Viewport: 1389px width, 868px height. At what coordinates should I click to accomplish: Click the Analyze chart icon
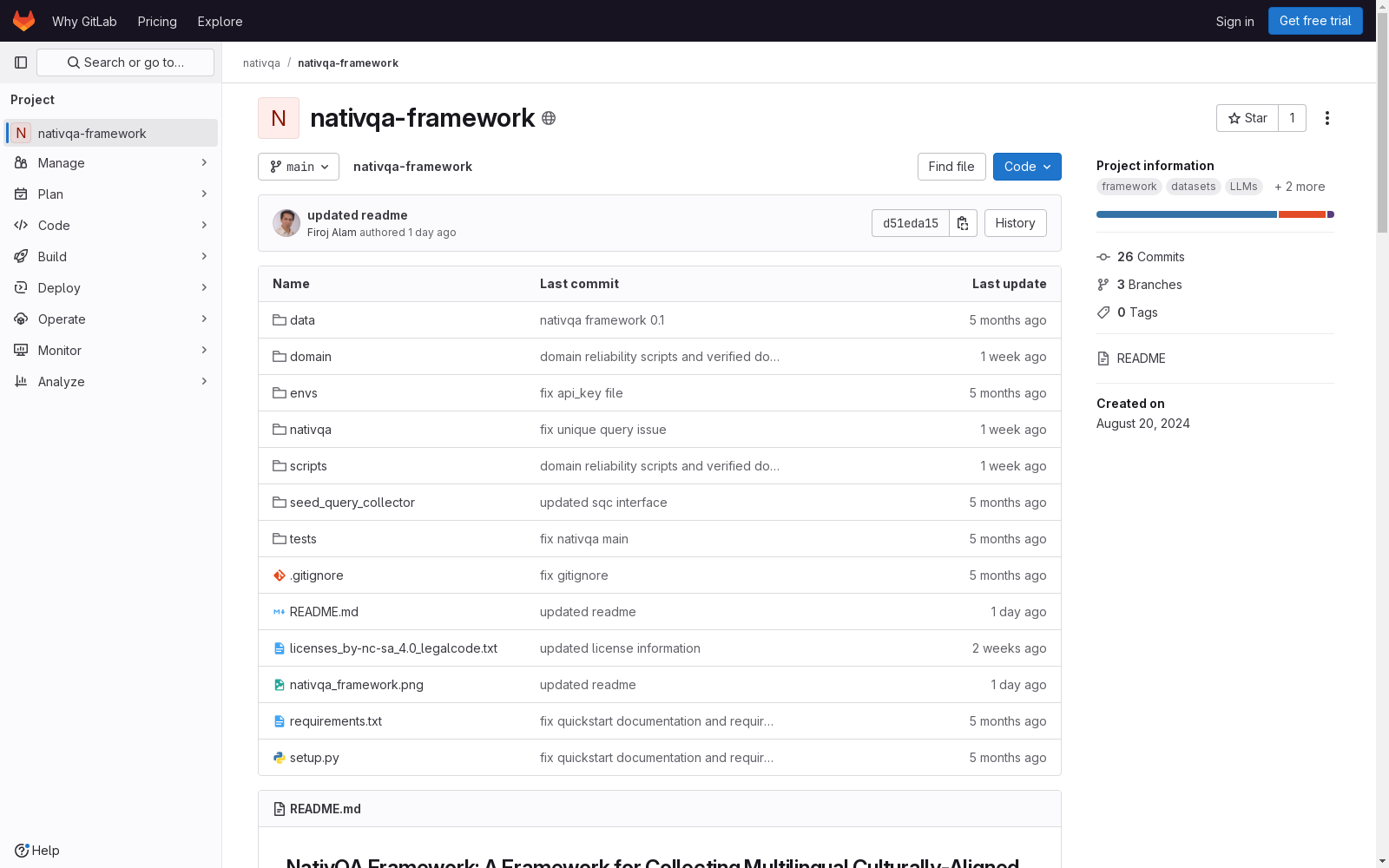21,382
